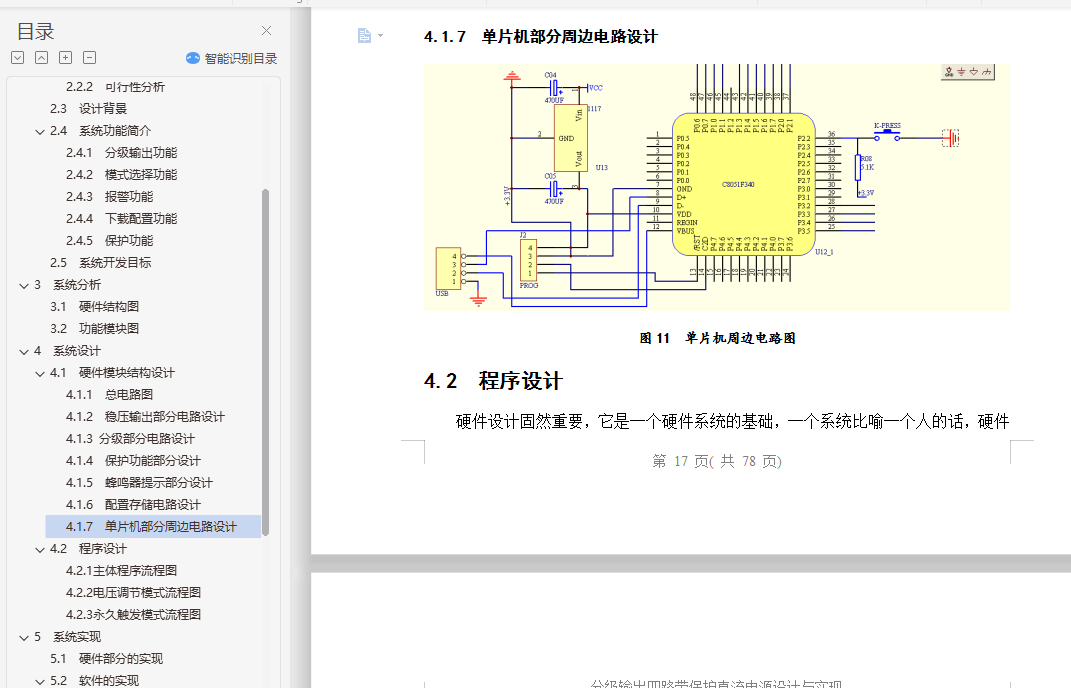Open dropdown arrow beside page icon
The width and height of the screenshot is (1071, 688).
[x=380, y=36]
